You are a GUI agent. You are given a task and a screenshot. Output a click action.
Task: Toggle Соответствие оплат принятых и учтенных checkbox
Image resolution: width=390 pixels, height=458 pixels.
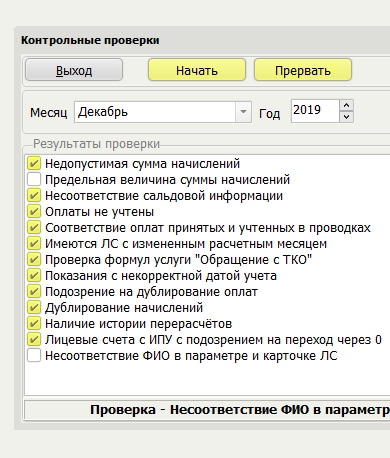click(x=34, y=227)
